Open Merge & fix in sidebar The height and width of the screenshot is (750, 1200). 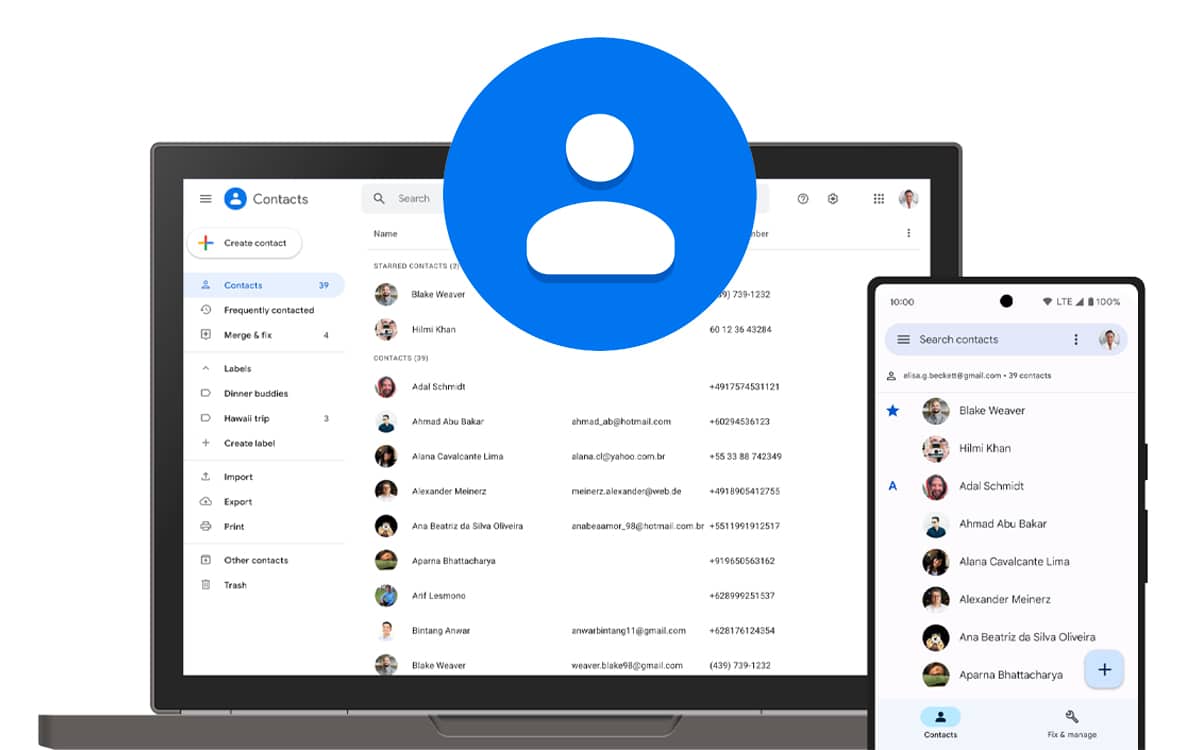(x=248, y=335)
